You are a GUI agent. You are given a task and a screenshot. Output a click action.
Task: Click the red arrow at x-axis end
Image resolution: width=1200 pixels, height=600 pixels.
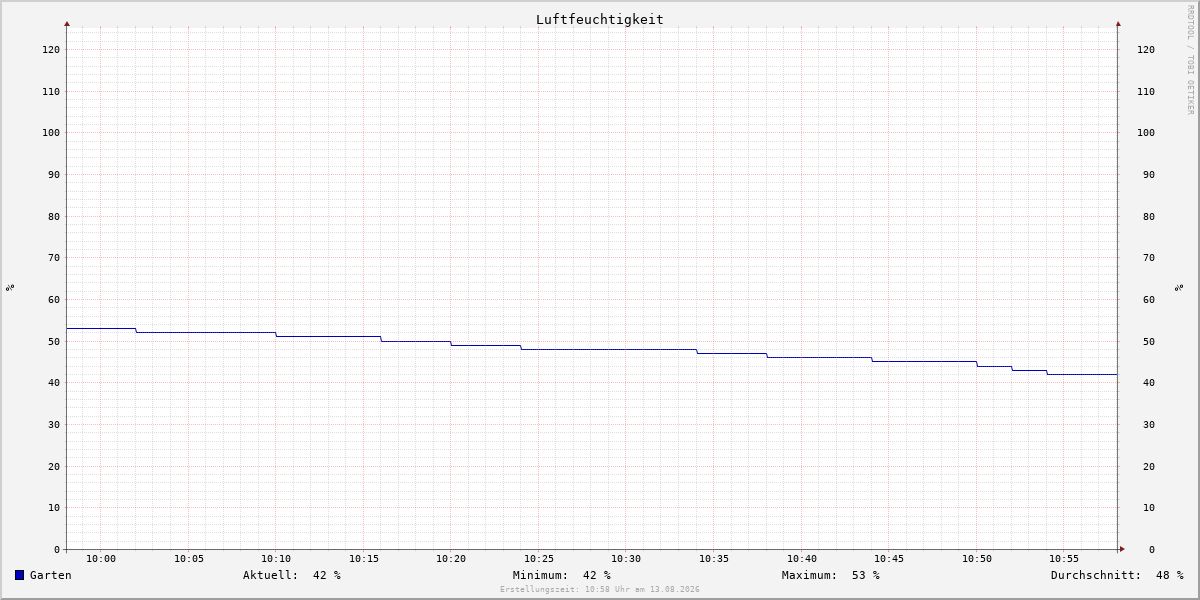coord(1122,549)
